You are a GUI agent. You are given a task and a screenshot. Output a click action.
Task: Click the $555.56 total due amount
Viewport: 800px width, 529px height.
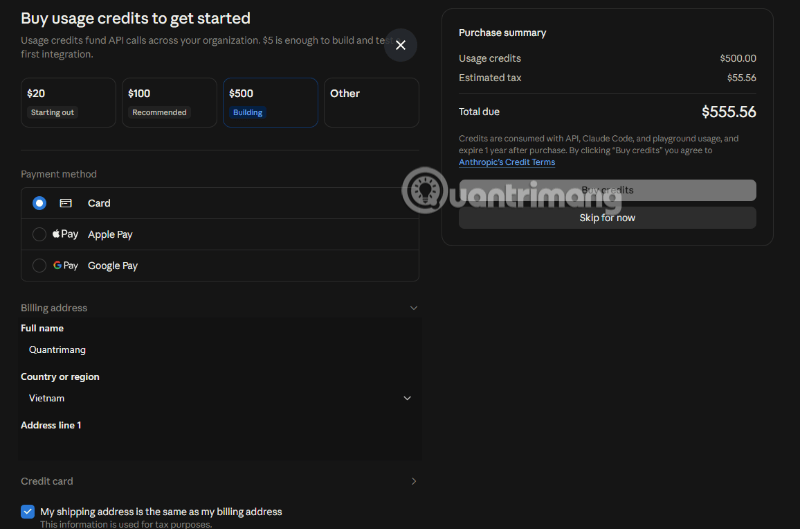(729, 112)
